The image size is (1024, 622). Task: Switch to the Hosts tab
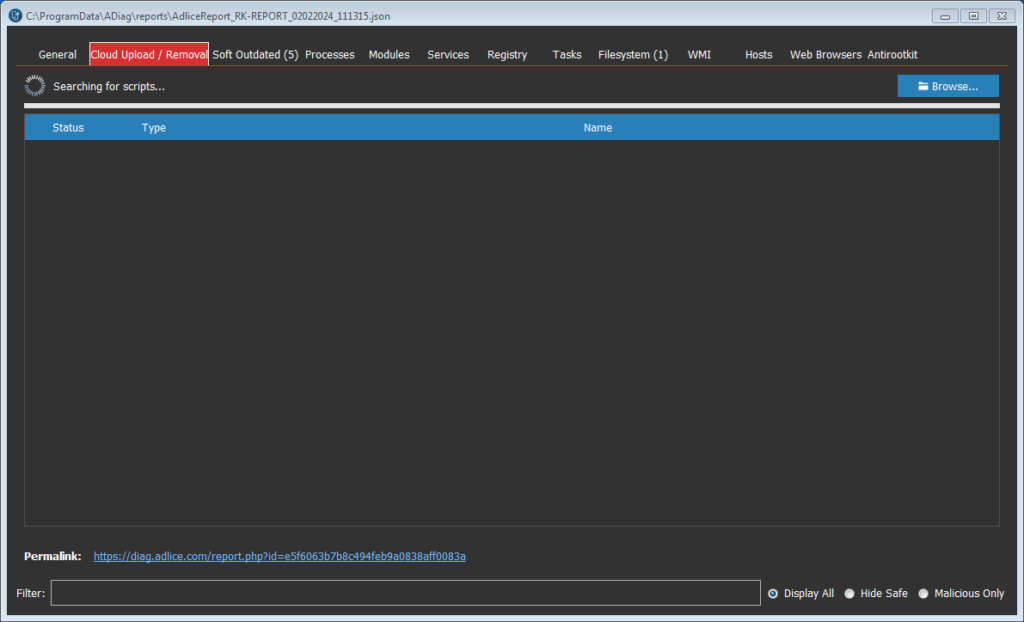coord(758,55)
